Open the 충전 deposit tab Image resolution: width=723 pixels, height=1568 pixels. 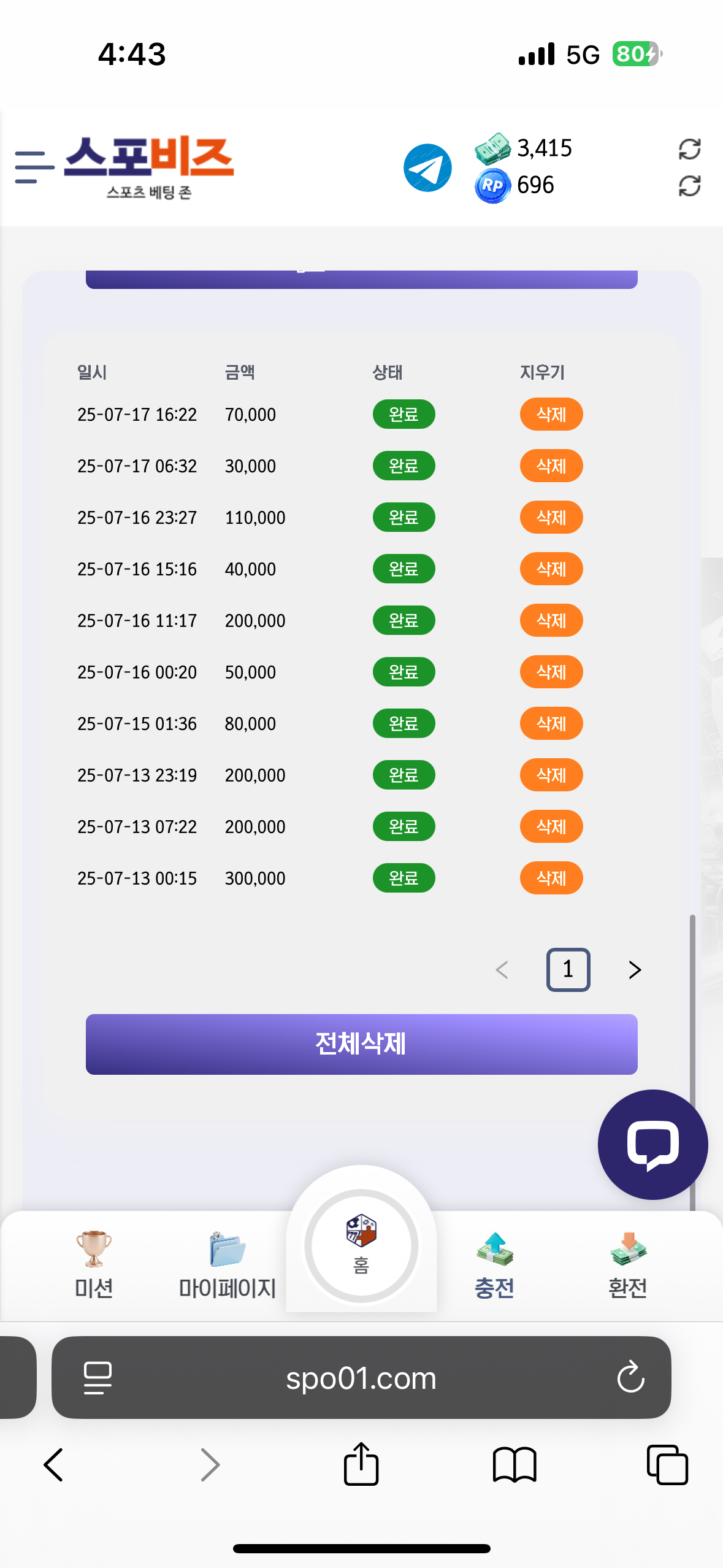[494, 1265]
